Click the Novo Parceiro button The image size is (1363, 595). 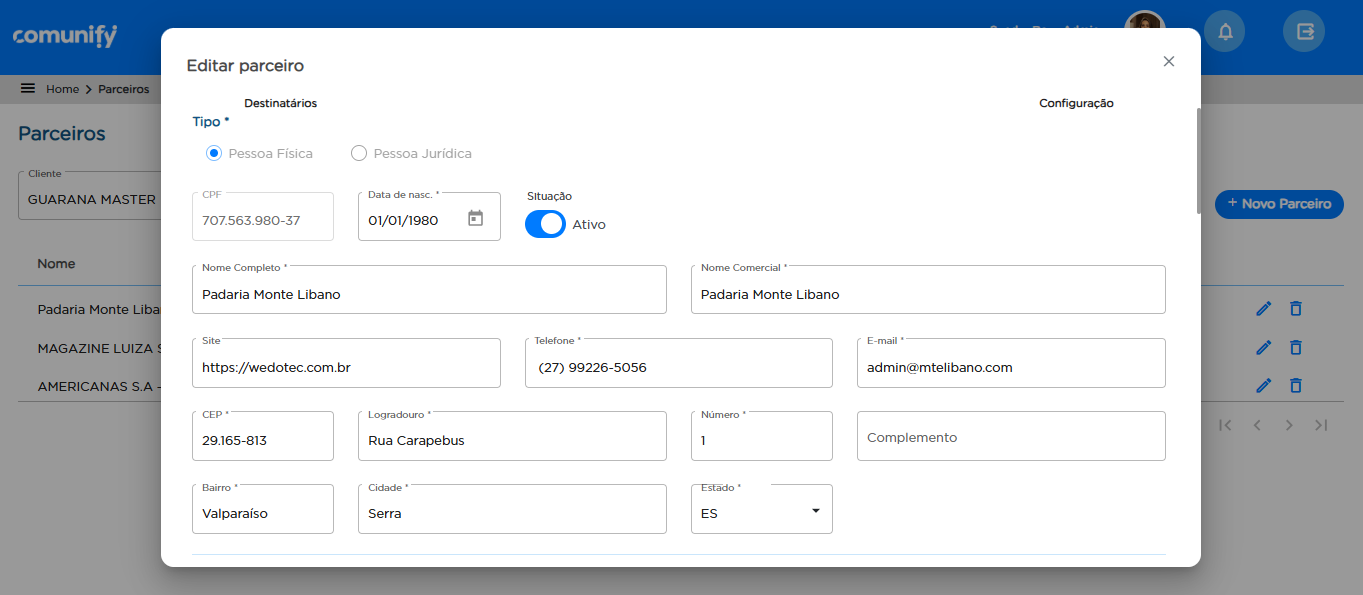click(x=1279, y=204)
